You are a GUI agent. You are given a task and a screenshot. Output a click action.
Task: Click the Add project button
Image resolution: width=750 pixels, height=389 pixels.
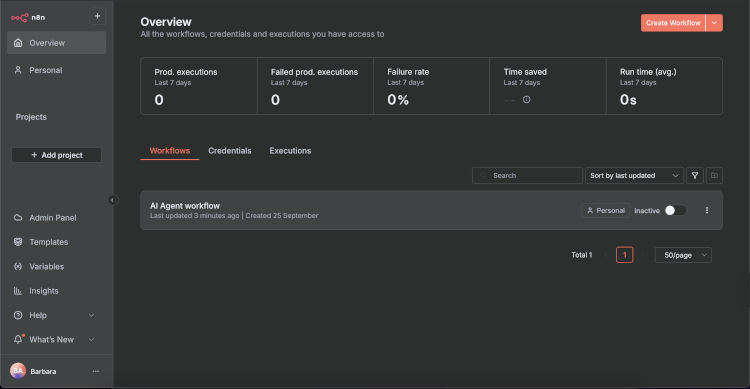(x=56, y=155)
